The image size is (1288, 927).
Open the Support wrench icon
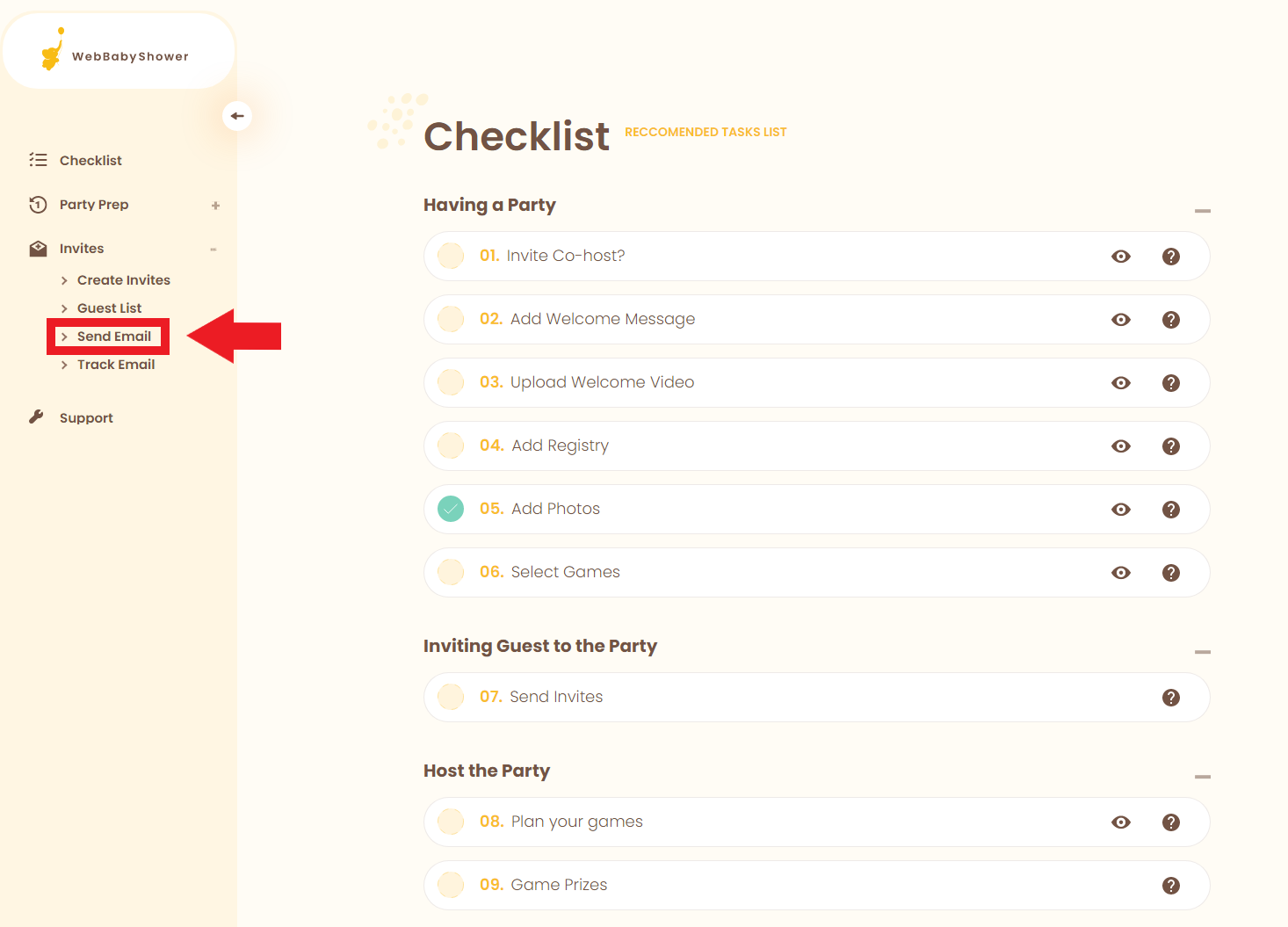pos(36,417)
